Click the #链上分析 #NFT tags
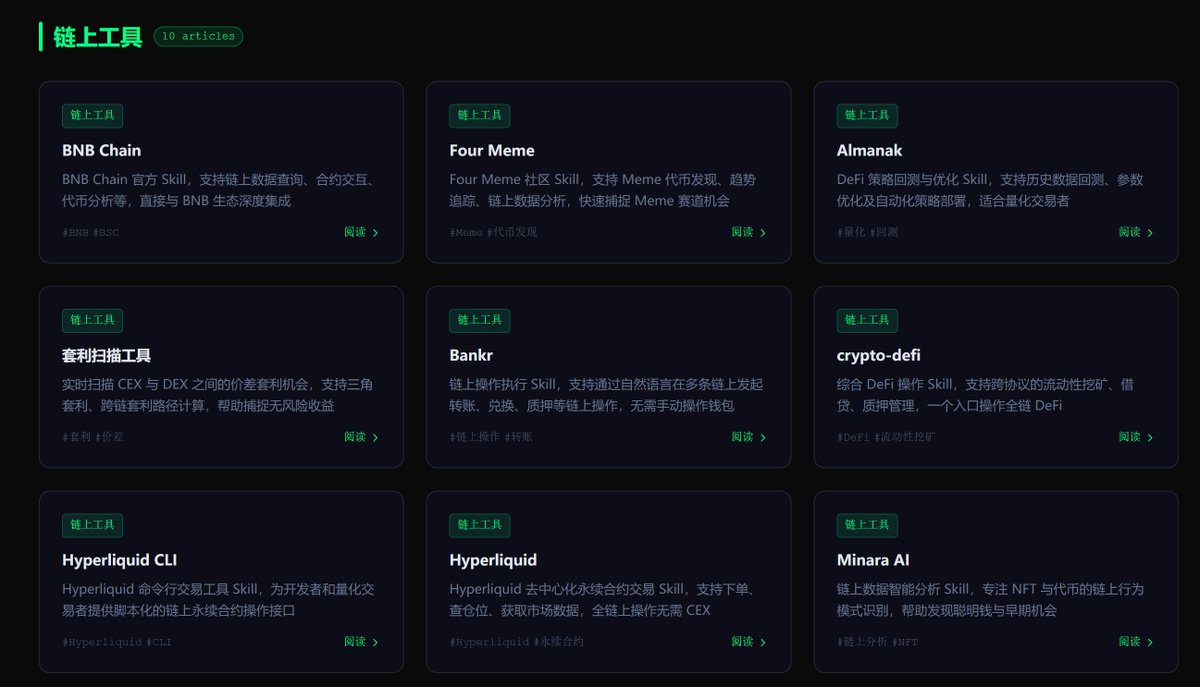Screen dimensions: 1200x687 [x=877, y=642]
